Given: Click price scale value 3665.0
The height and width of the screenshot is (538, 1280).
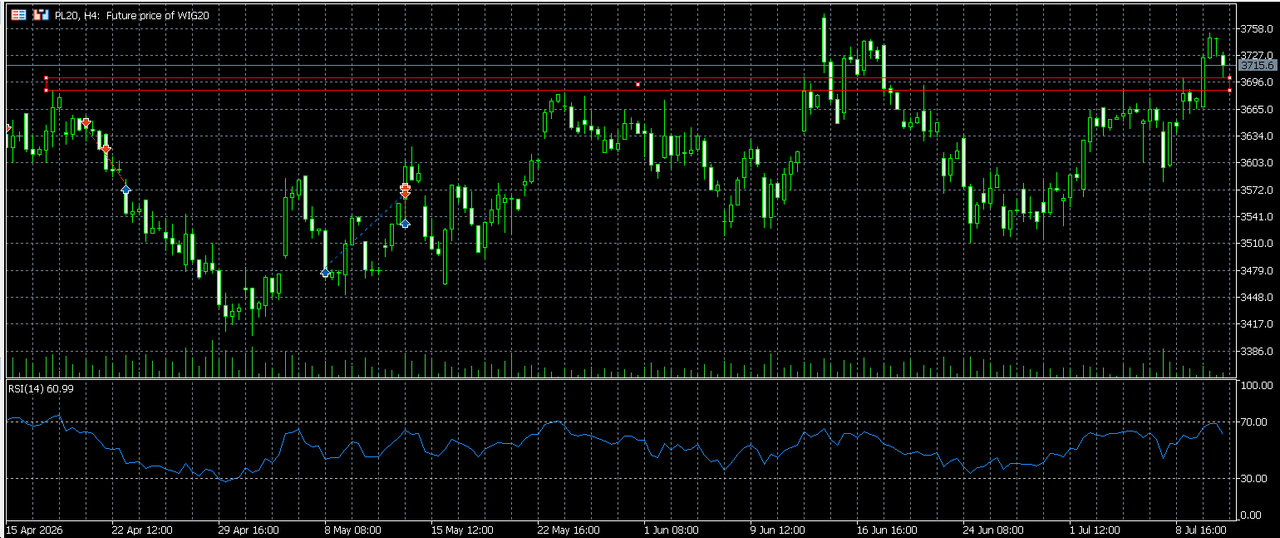Looking at the screenshot, I should coord(1256,109).
